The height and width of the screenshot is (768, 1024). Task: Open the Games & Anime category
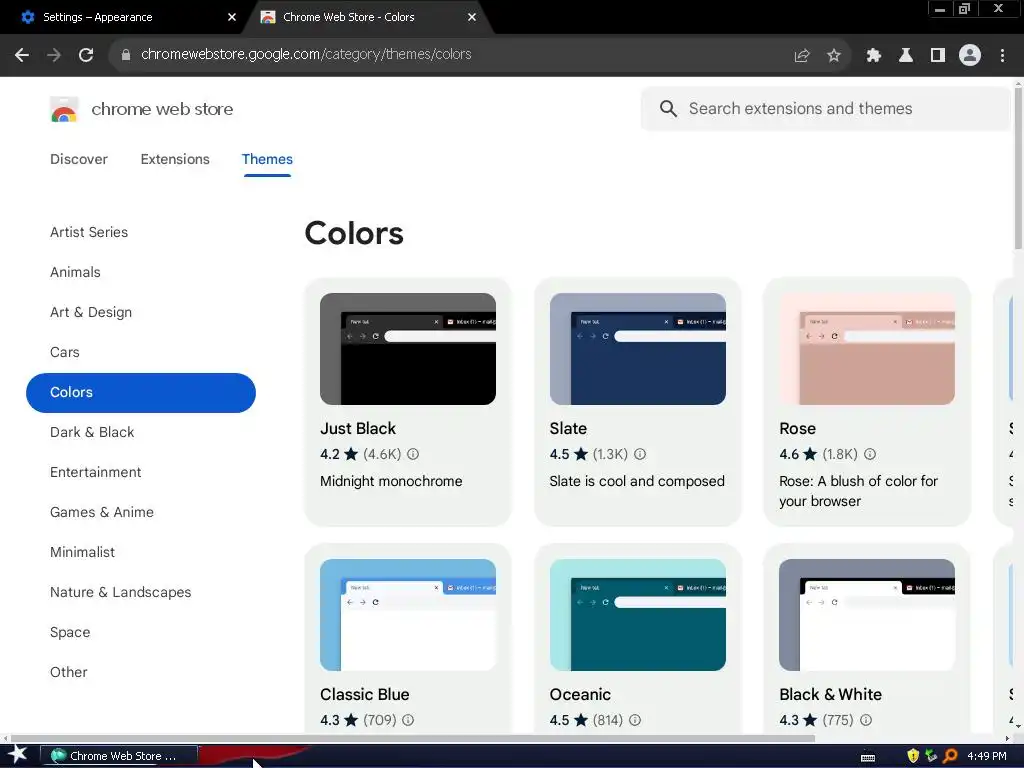coord(102,512)
